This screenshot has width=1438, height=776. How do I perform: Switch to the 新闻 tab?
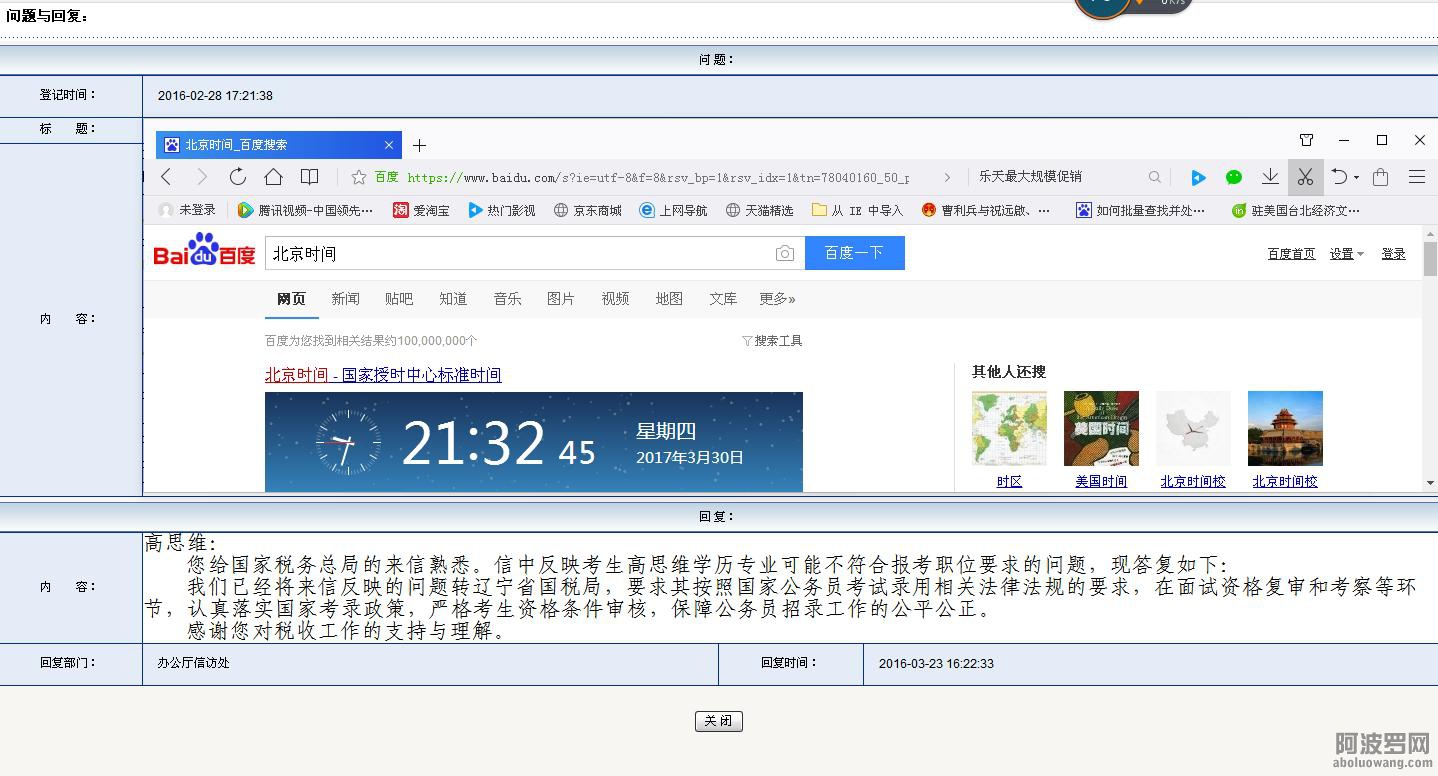point(345,299)
